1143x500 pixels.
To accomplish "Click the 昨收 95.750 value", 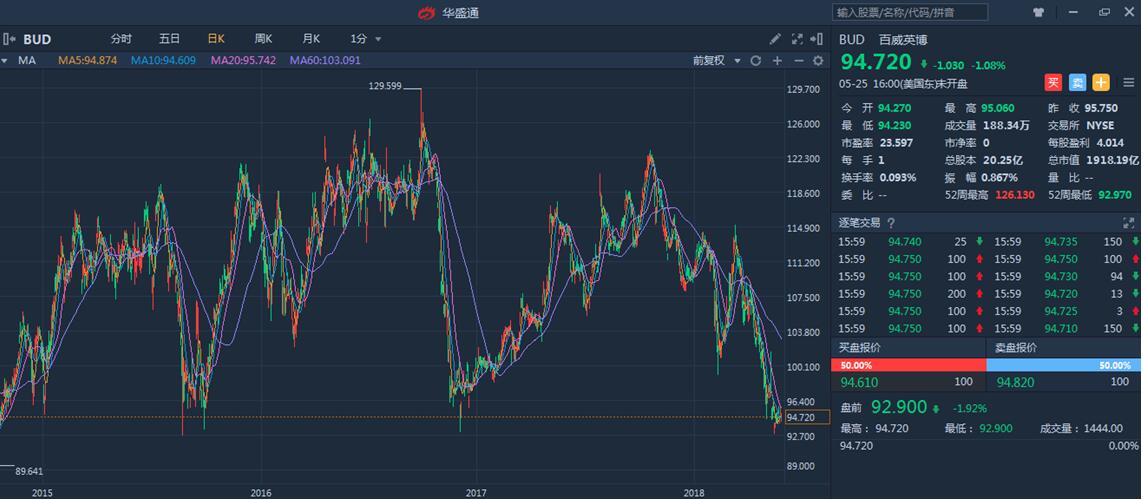I will (x=1101, y=108).
